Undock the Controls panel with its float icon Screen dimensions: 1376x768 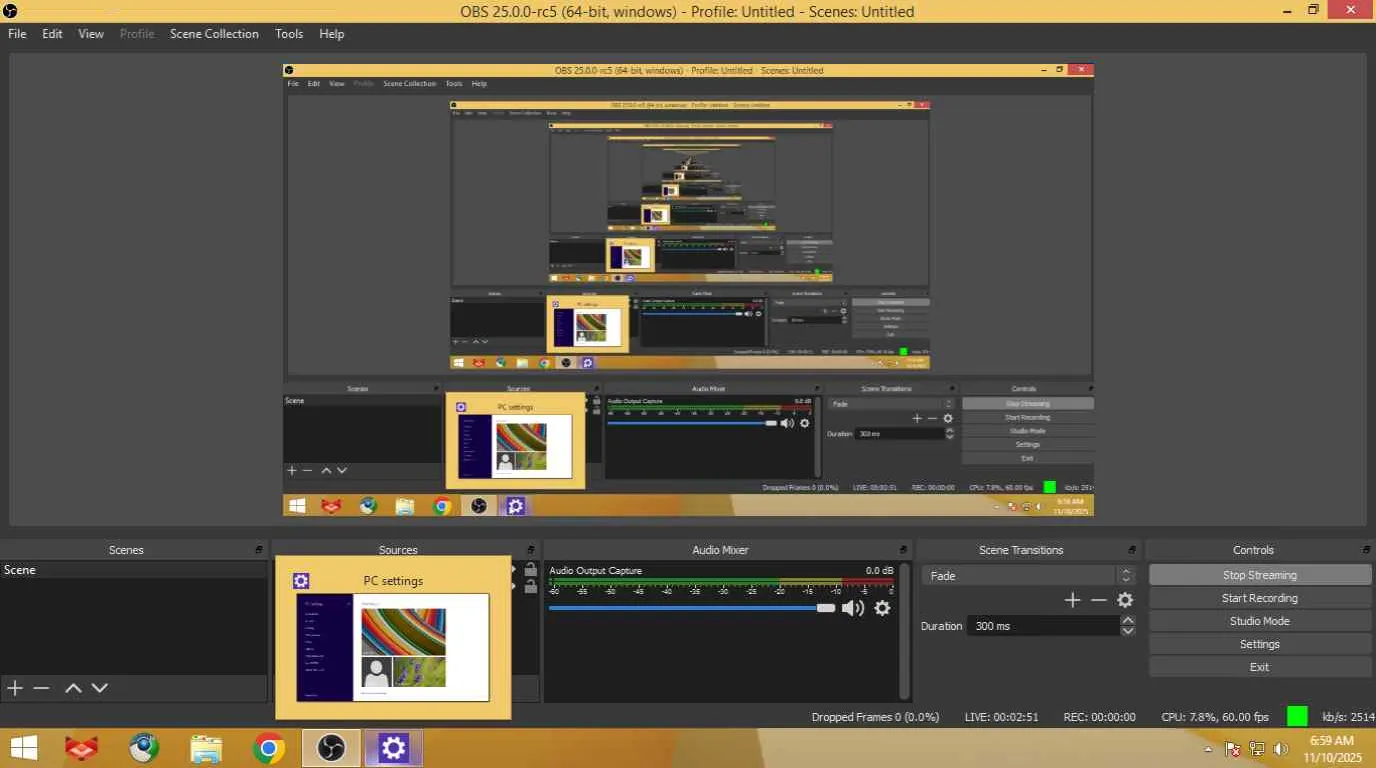tap(1366, 550)
